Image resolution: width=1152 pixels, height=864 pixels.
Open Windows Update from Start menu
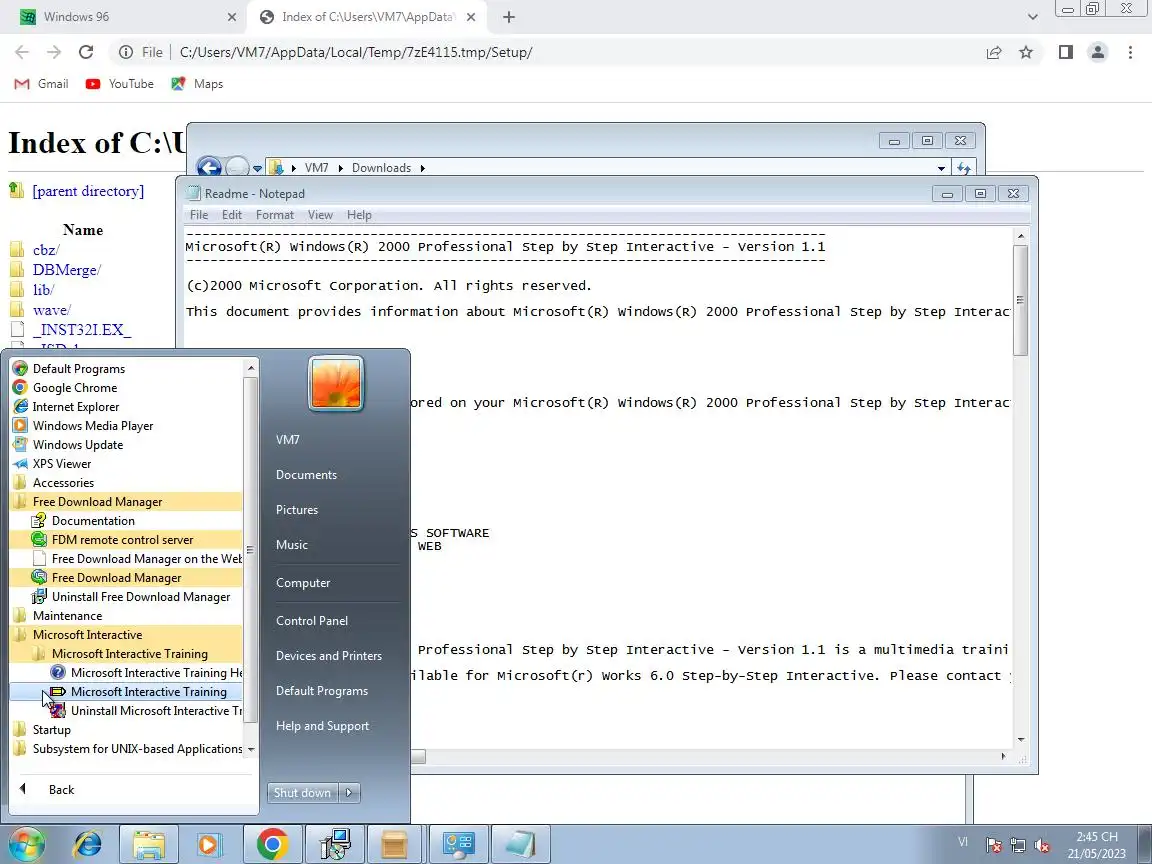(x=126, y=445)
